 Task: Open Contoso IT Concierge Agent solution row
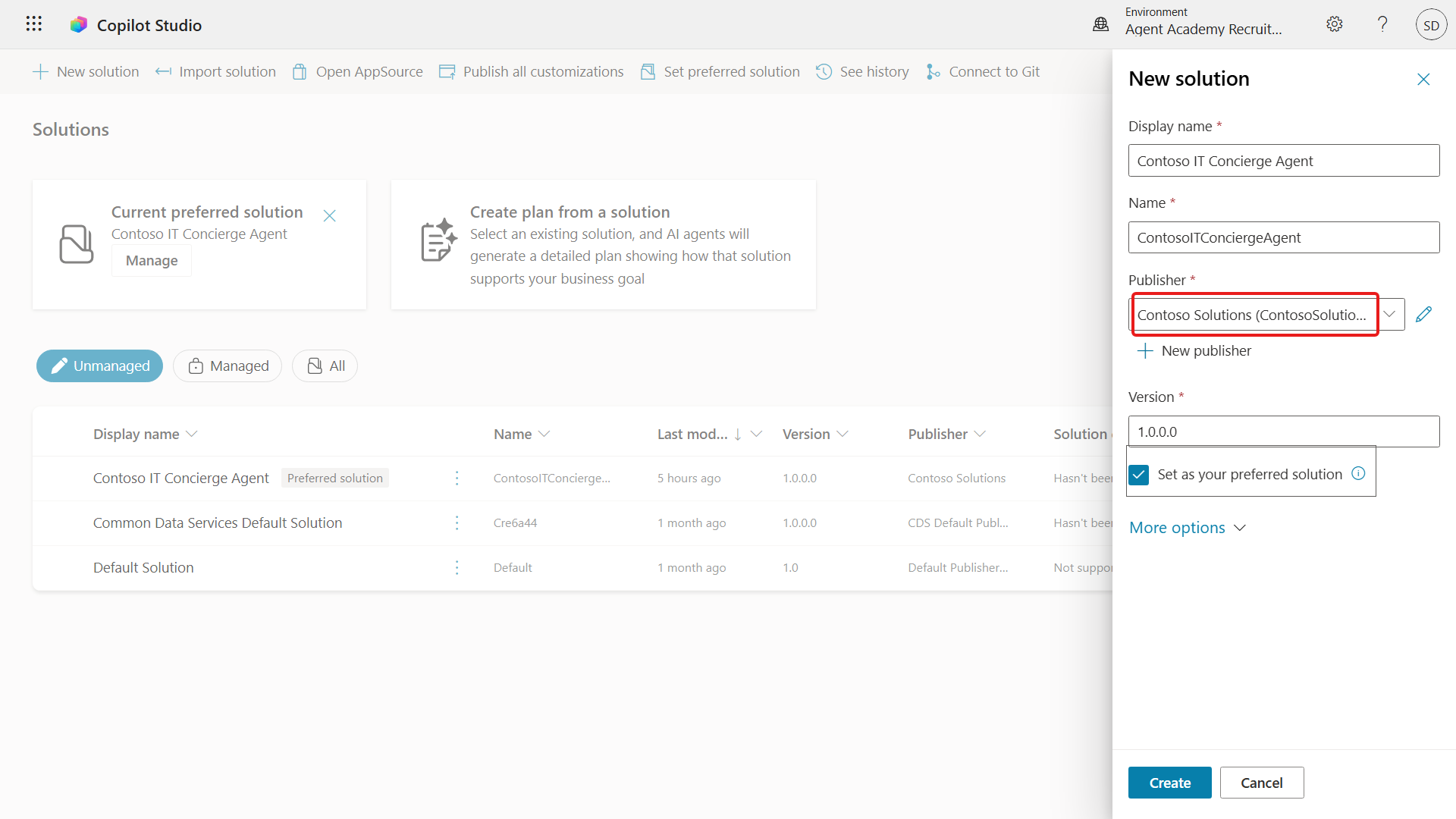tap(180, 478)
